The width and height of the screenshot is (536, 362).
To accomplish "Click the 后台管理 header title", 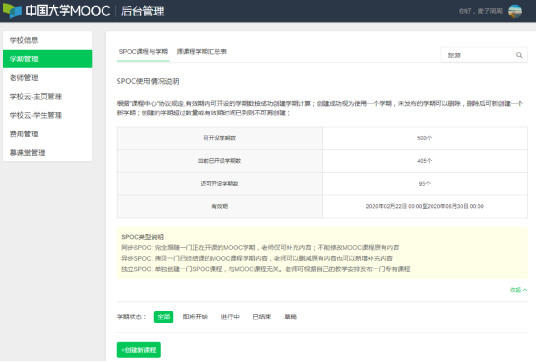I will click(143, 11).
